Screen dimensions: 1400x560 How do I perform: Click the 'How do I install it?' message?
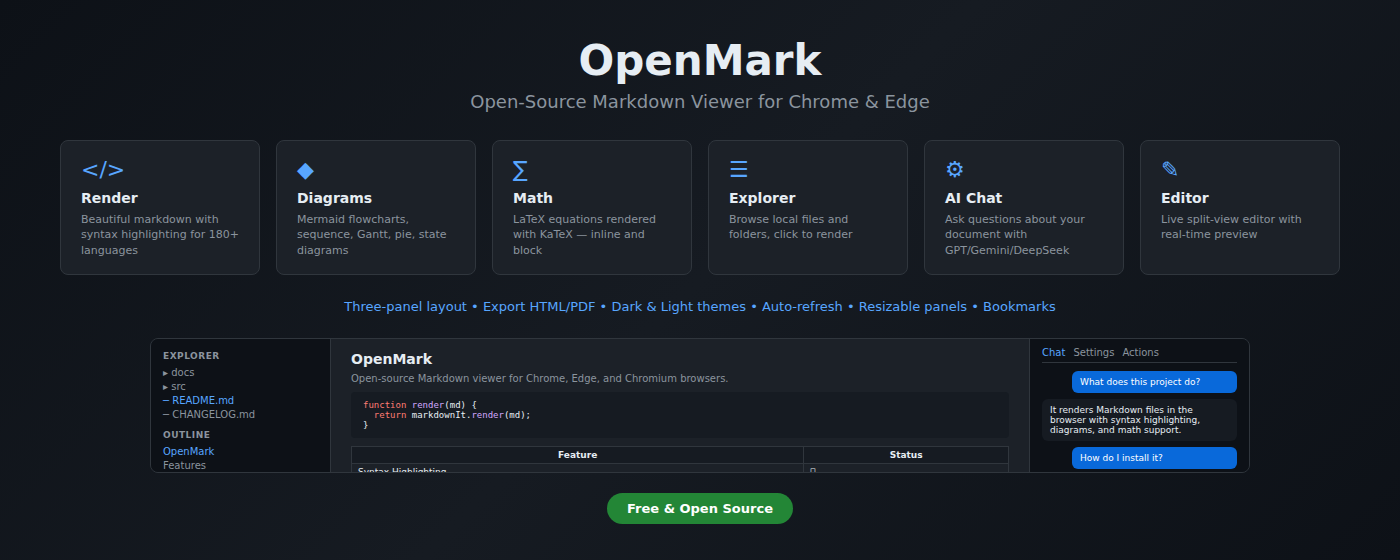pyautogui.click(x=1154, y=458)
